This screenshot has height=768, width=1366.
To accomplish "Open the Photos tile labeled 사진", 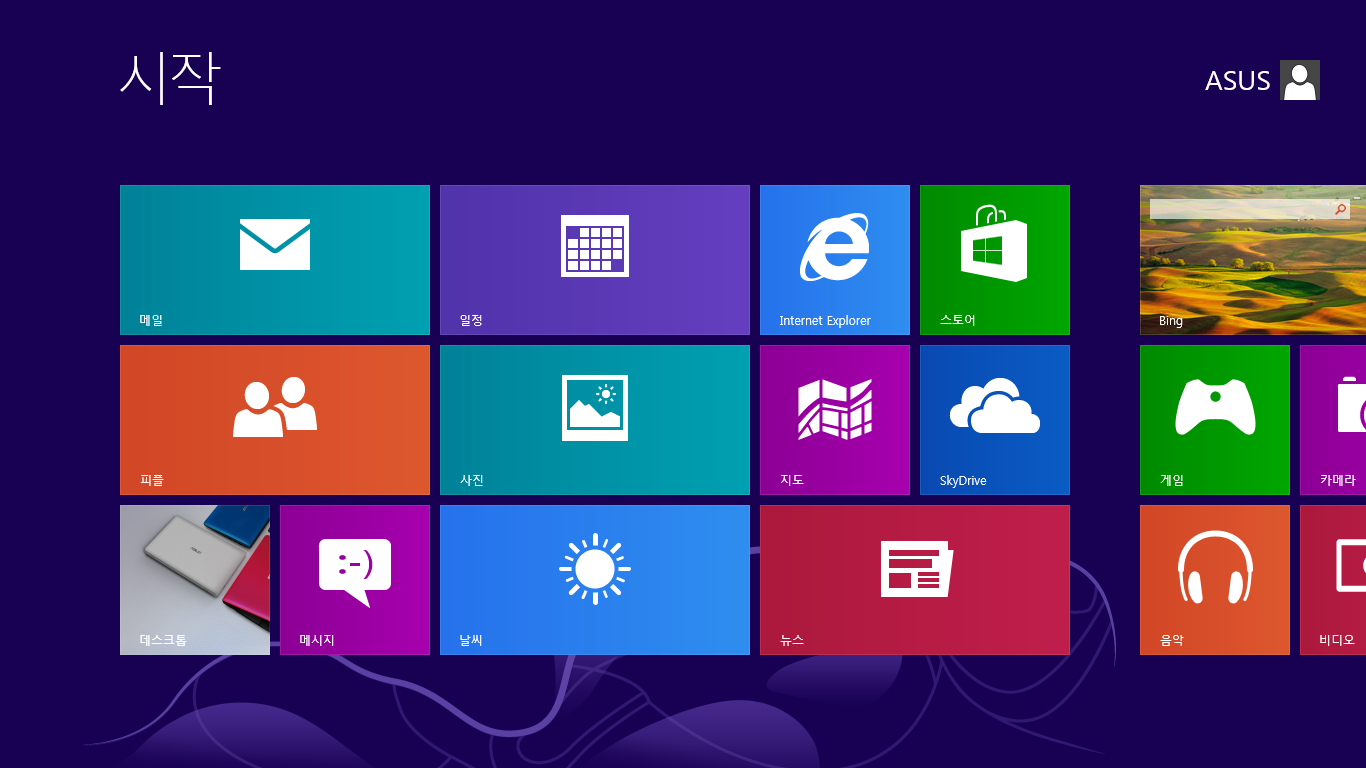I will pos(595,420).
